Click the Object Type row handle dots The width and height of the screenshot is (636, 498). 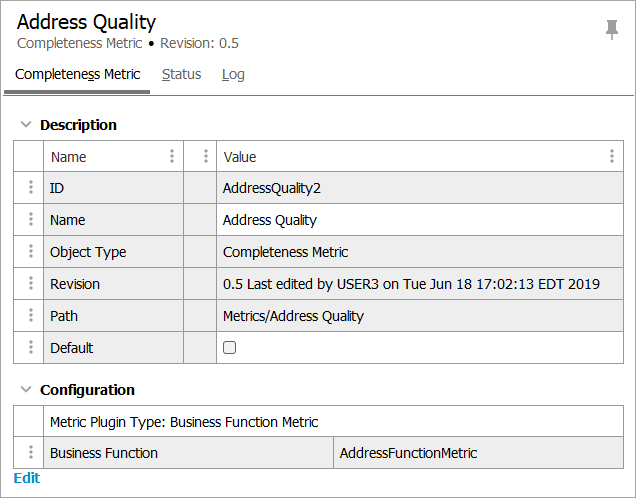coord(30,252)
